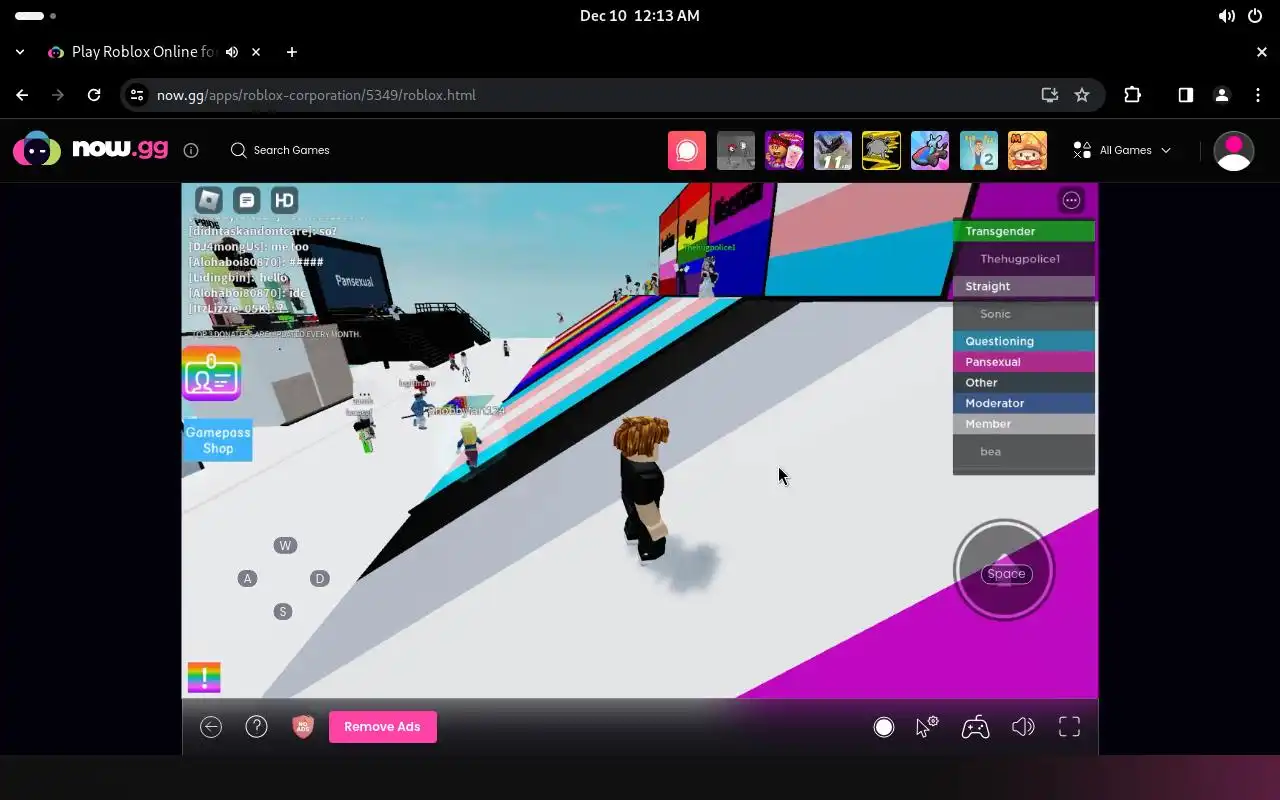Click the address bar URL
This screenshot has width=1280, height=800.
tap(316, 95)
